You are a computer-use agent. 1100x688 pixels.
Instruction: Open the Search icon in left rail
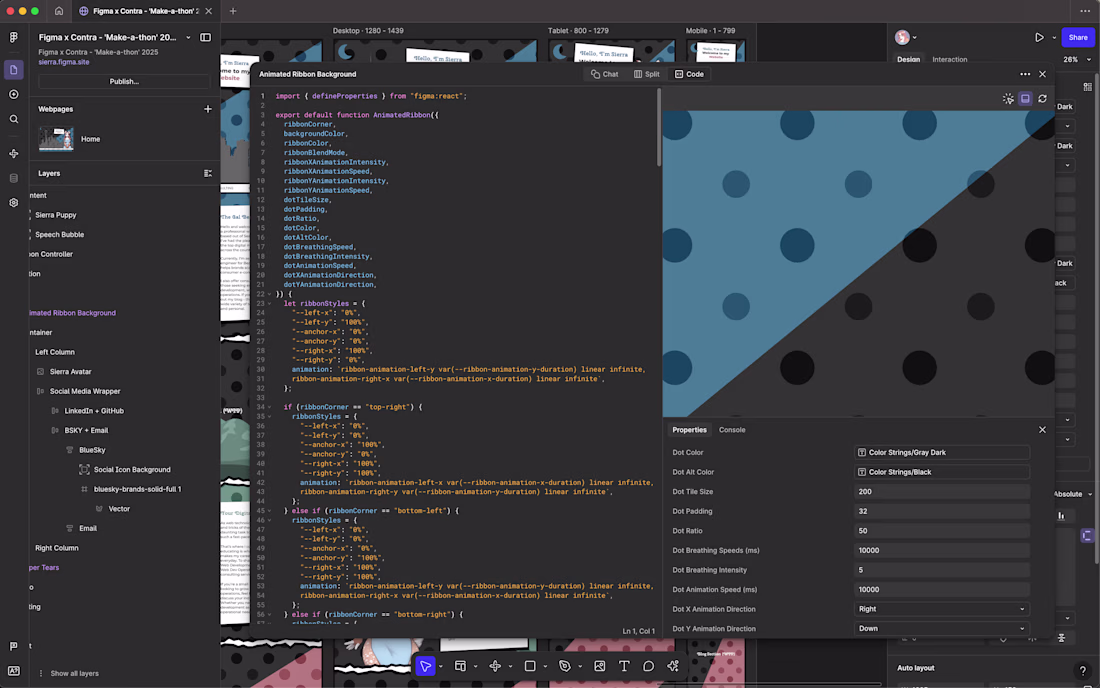click(13, 119)
